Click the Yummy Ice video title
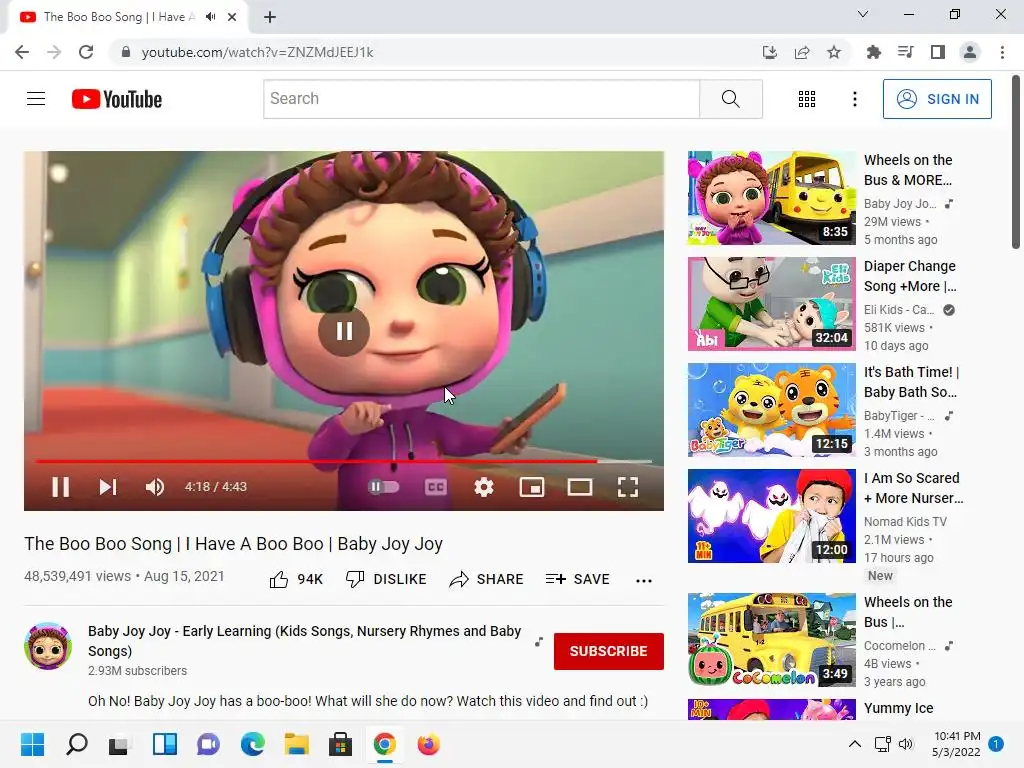 click(x=898, y=708)
